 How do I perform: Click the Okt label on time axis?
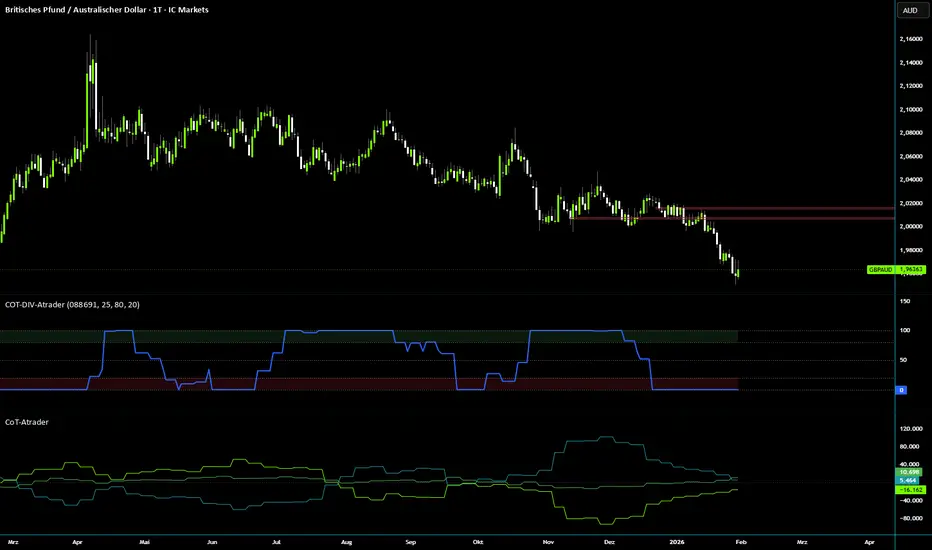(478, 542)
